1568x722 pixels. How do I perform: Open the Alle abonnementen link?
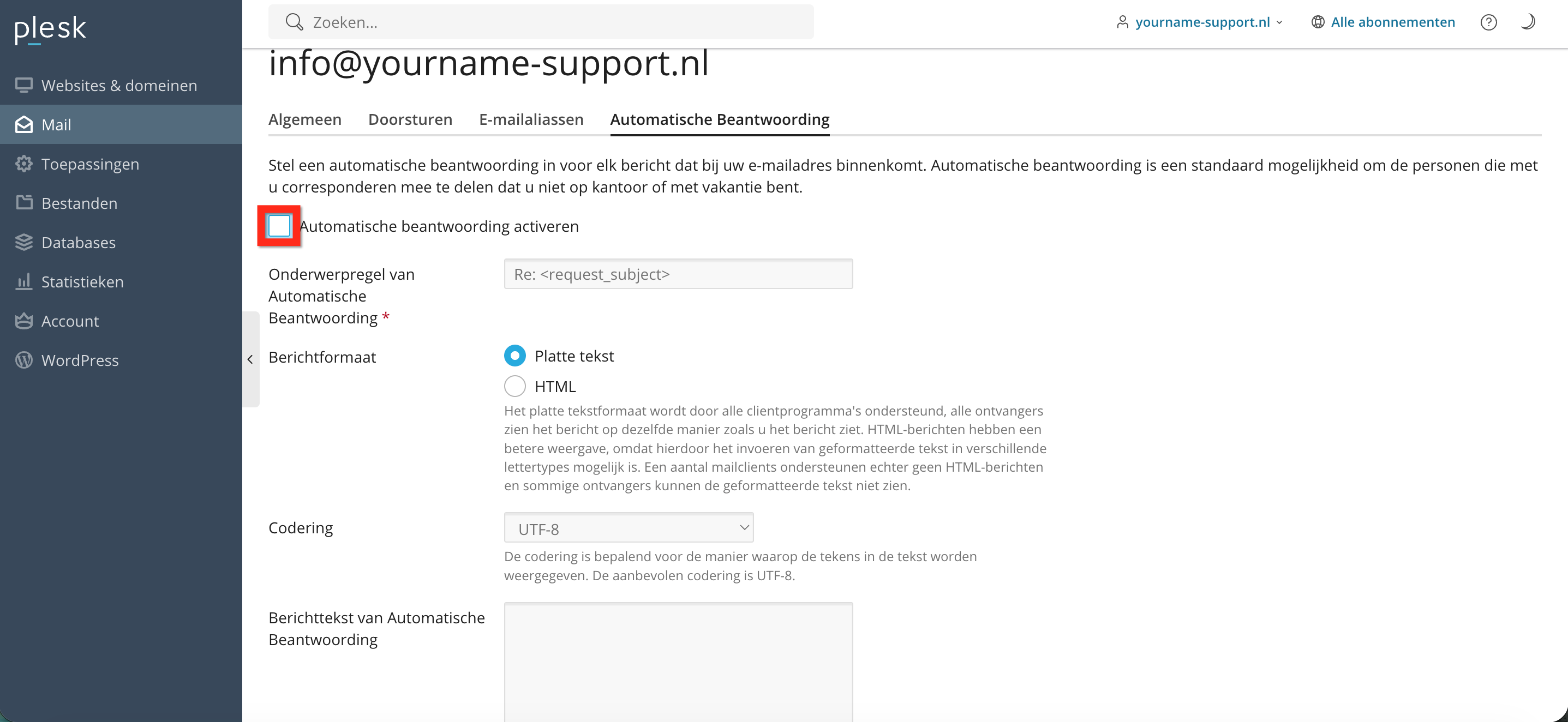(1392, 22)
